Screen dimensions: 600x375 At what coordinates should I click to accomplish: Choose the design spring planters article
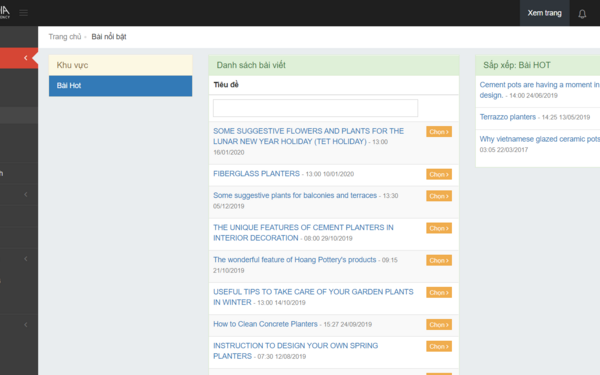tap(439, 346)
